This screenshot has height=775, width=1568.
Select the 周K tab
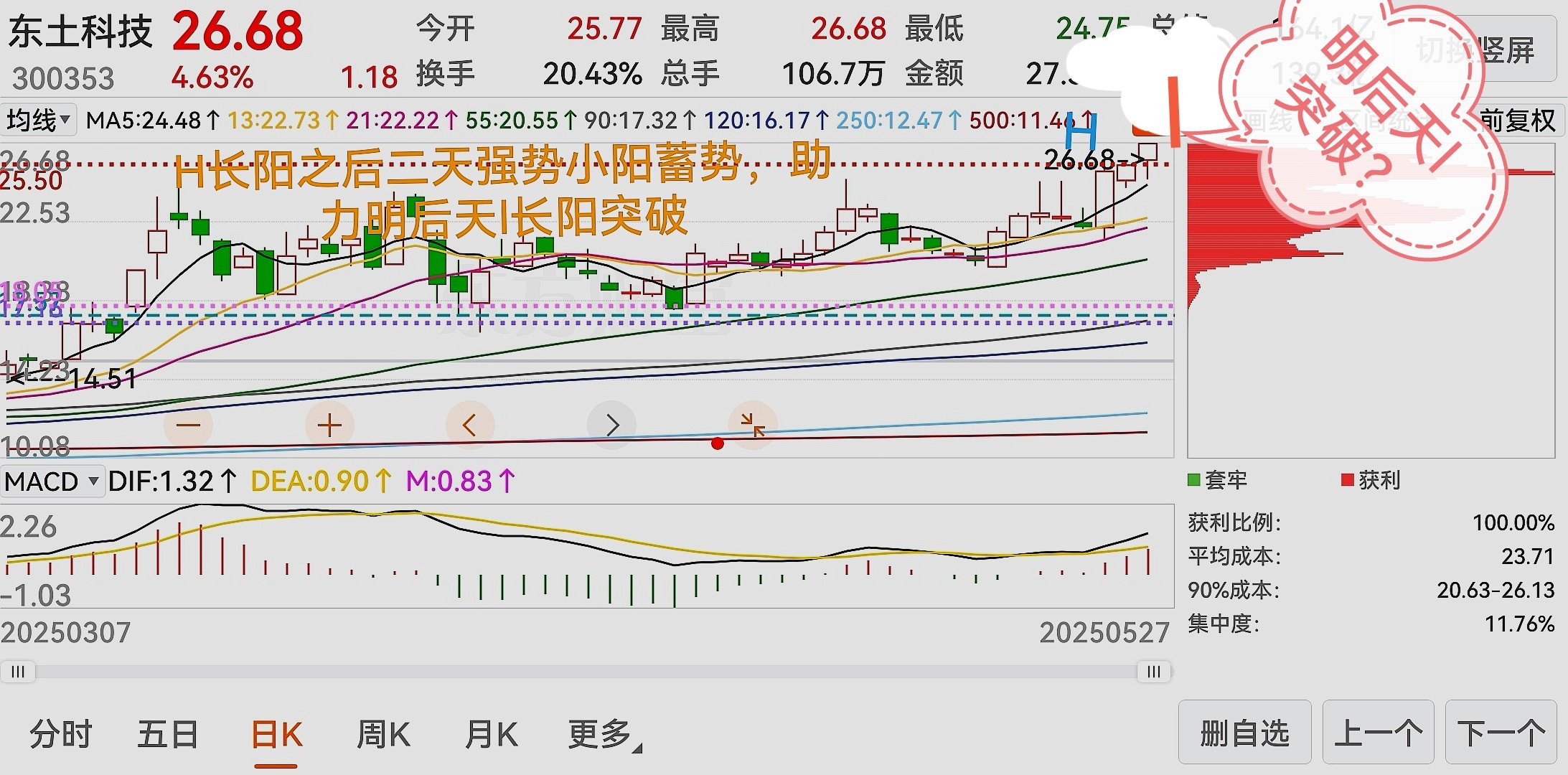coord(383,735)
